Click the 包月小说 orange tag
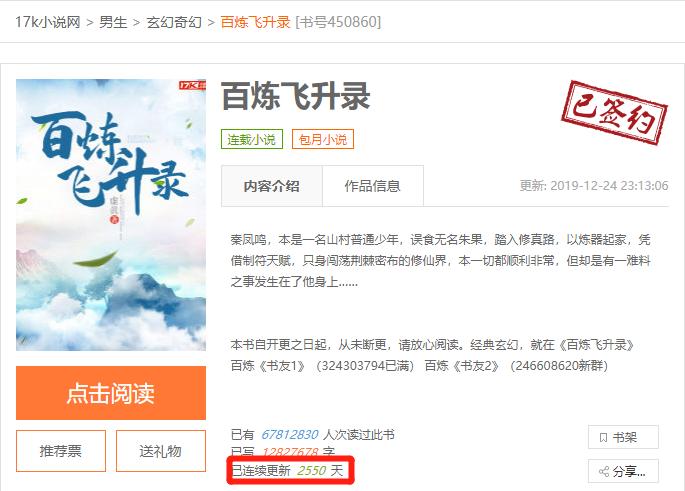The width and height of the screenshot is (685, 491). tap(323, 139)
